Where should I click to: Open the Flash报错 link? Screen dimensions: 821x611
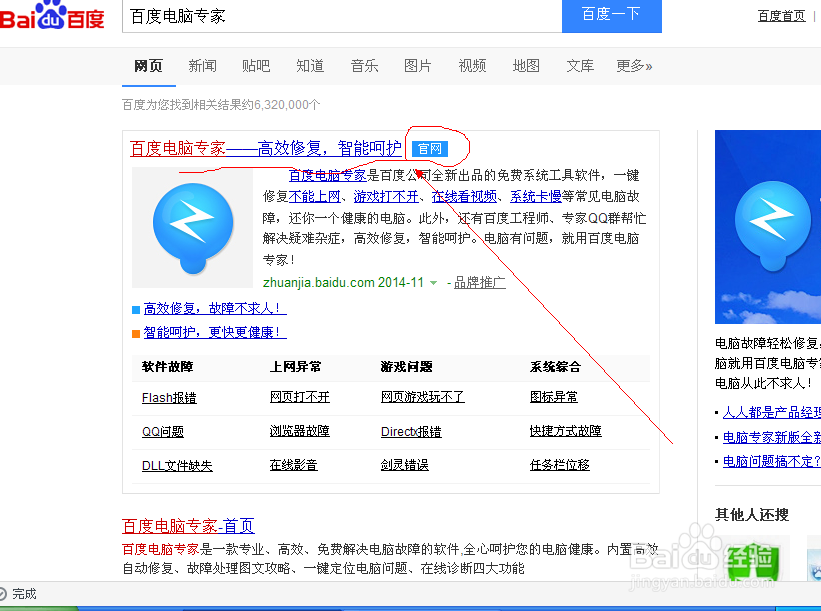click(169, 398)
